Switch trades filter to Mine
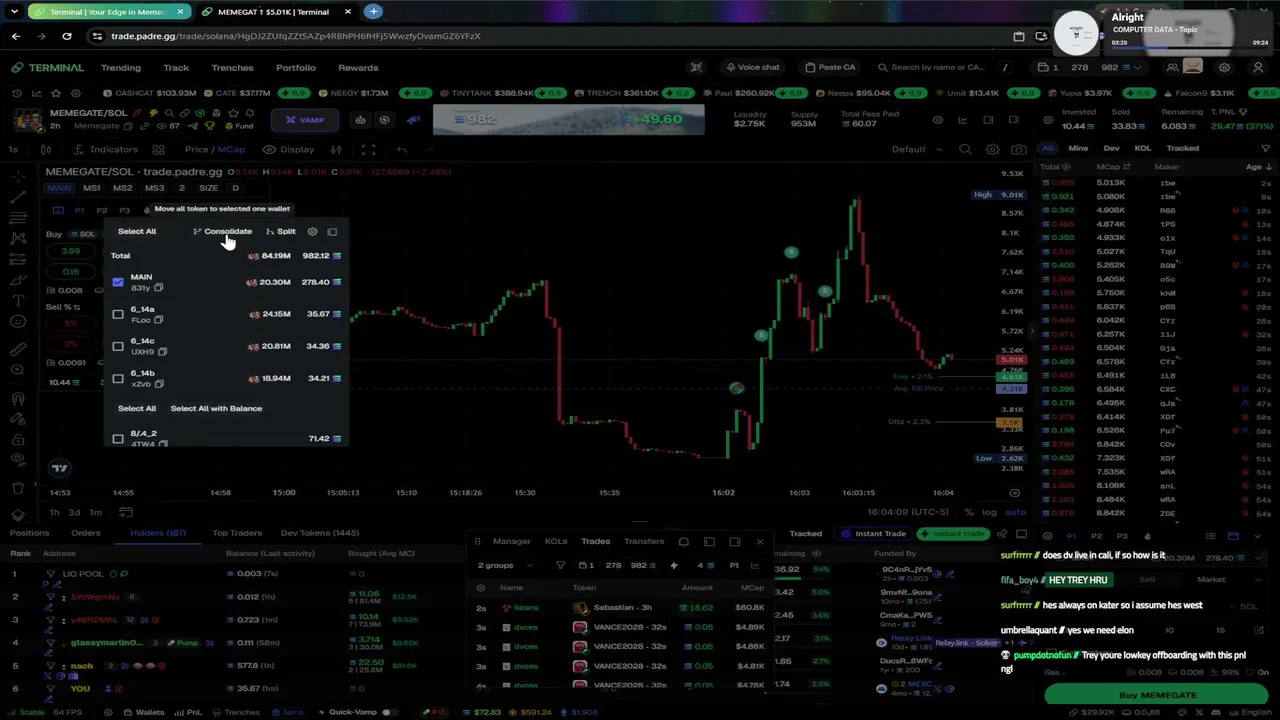Image resolution: width=1280 pixels, height=720 pixels. pyautogui.click(x=1078, y=148)
